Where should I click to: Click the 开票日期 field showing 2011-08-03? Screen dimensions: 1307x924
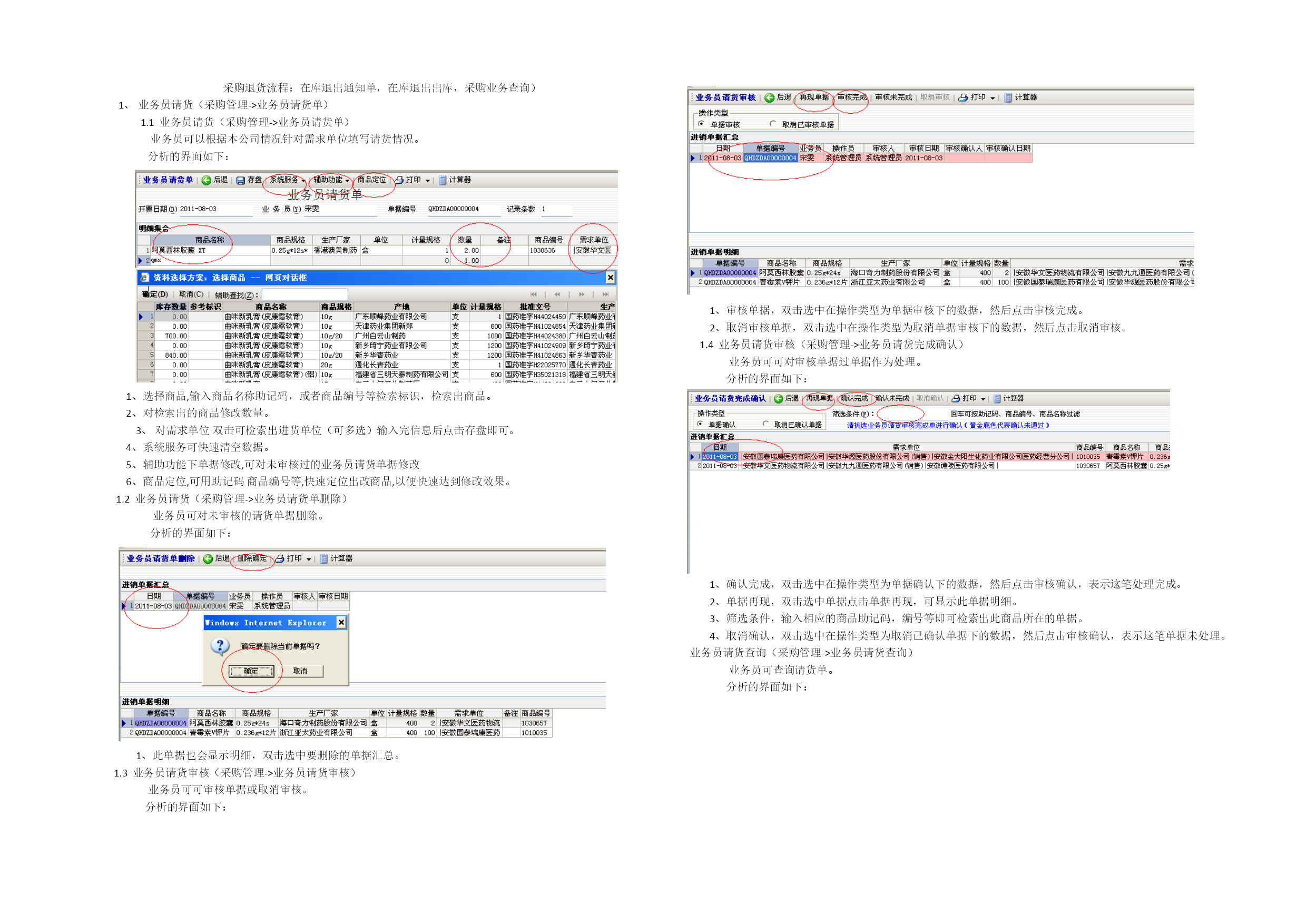coord(216,210)
